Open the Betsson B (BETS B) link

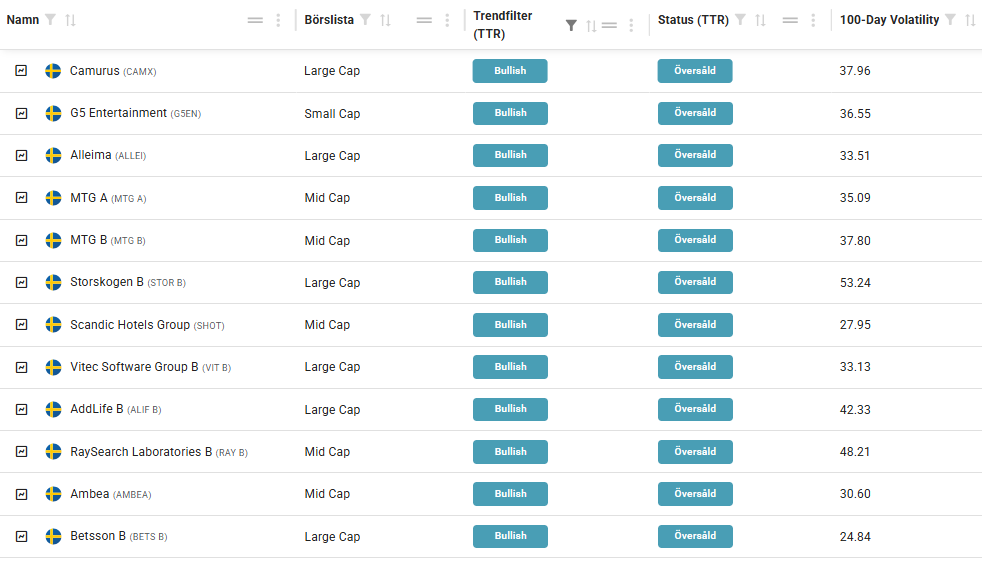[x=118, y=537]
